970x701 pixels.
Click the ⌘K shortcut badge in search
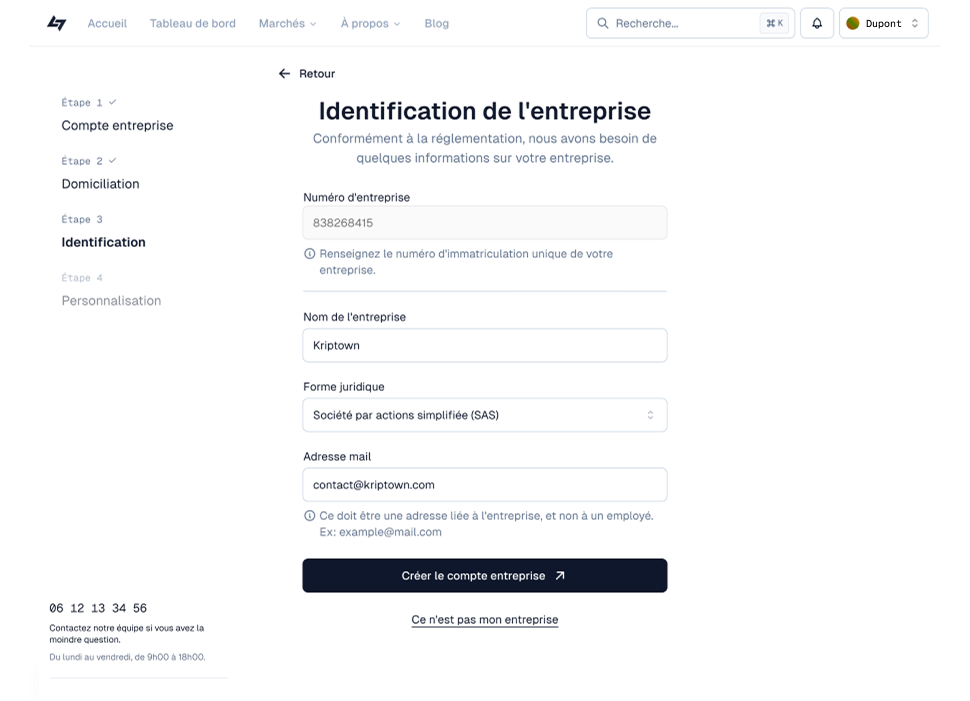tap(774, 23)
